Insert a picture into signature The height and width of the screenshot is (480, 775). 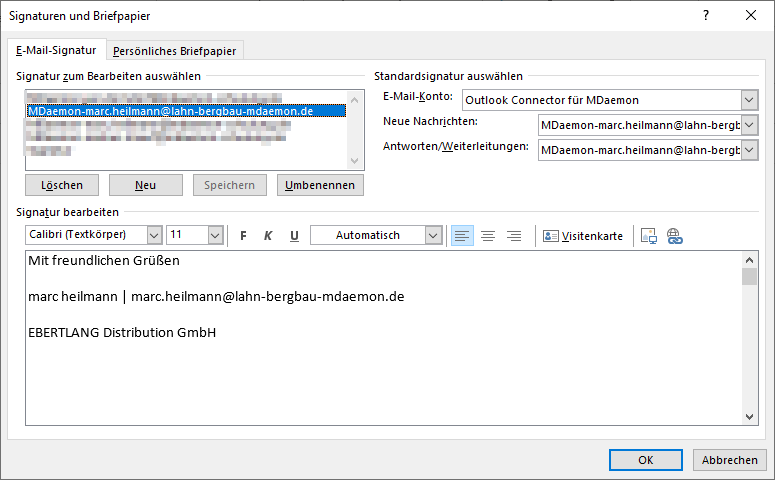point(649,236)
